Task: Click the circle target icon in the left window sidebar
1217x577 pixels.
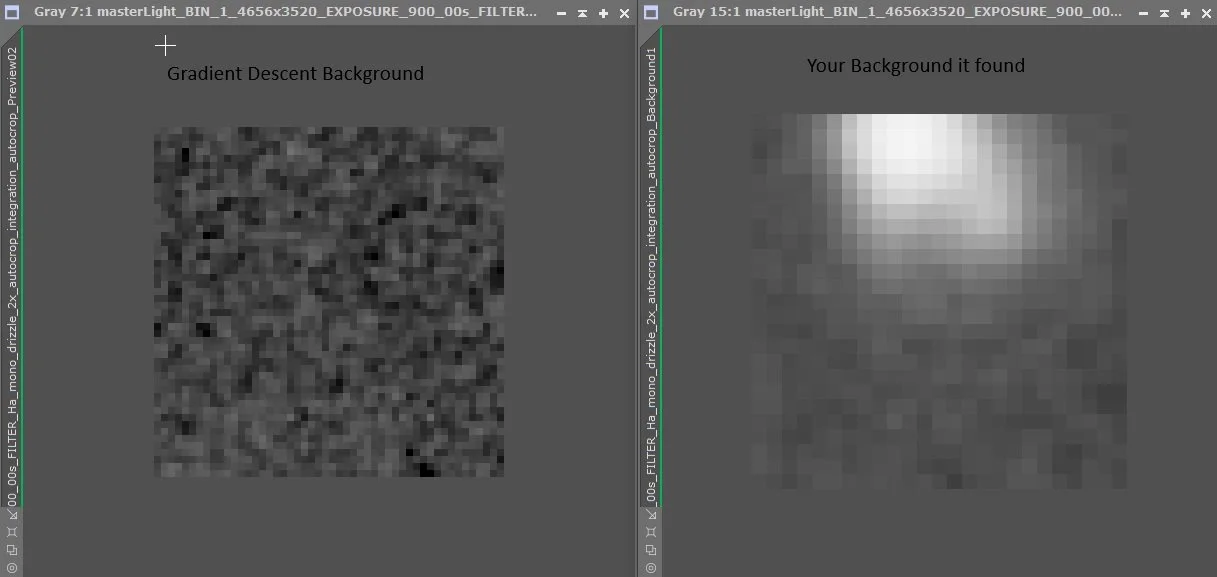Action: 12,567
